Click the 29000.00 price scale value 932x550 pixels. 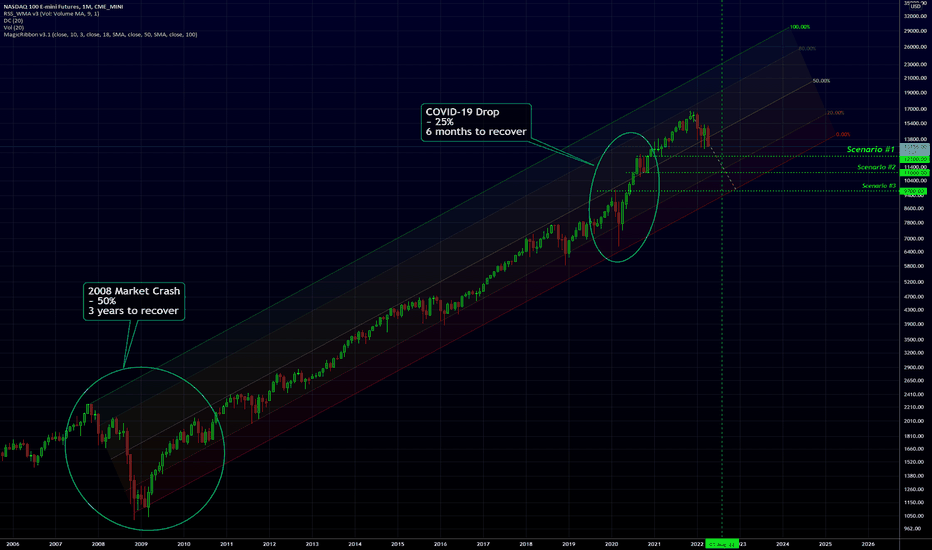tap(915, 31)
